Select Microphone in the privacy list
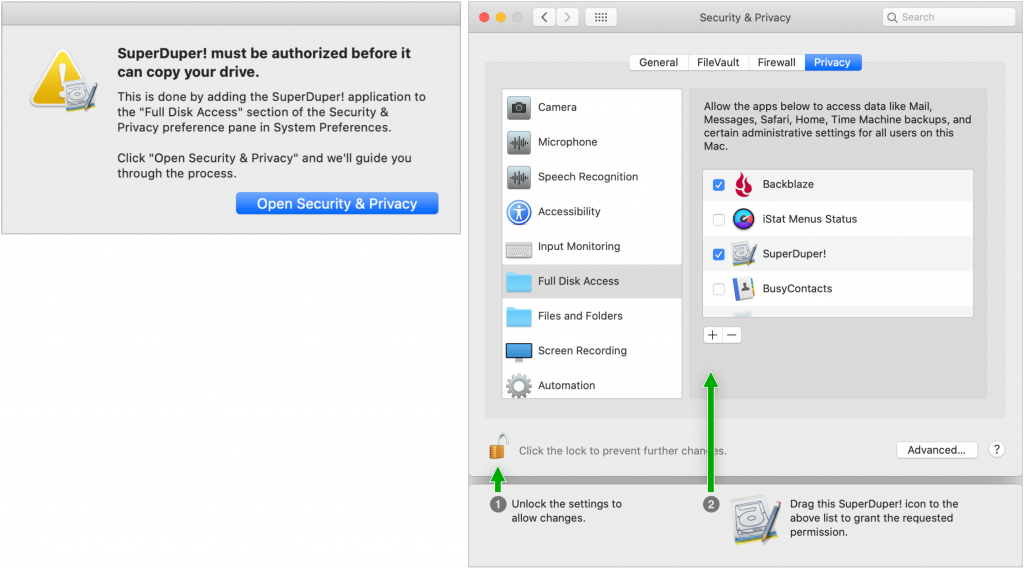The image size is (1024, 569). [592, 142]
